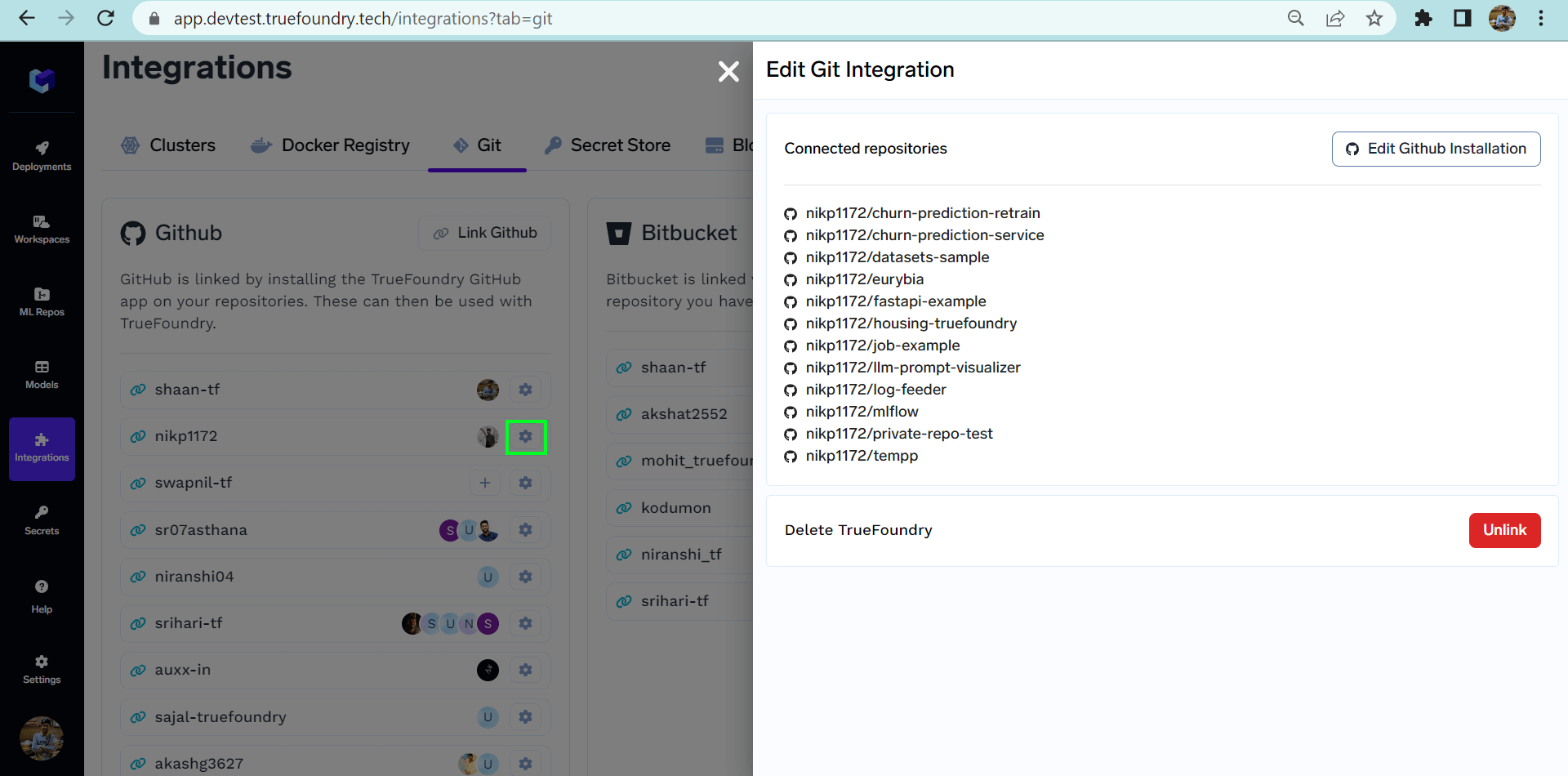
Task: Open Secrets in the sidebar
Action: pos(42,520)
